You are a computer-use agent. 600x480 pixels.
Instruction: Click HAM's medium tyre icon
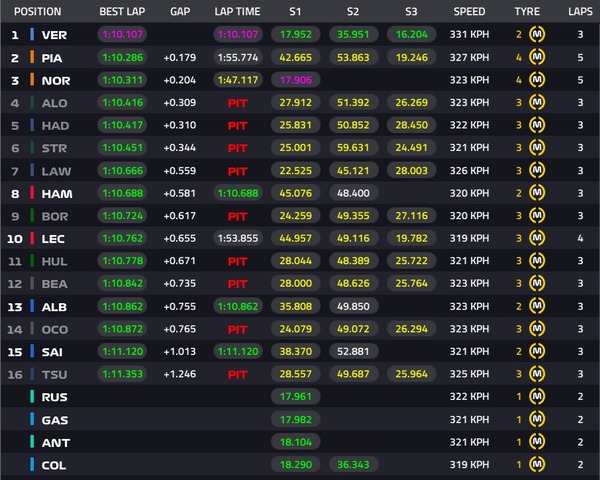tap(539, 194)
